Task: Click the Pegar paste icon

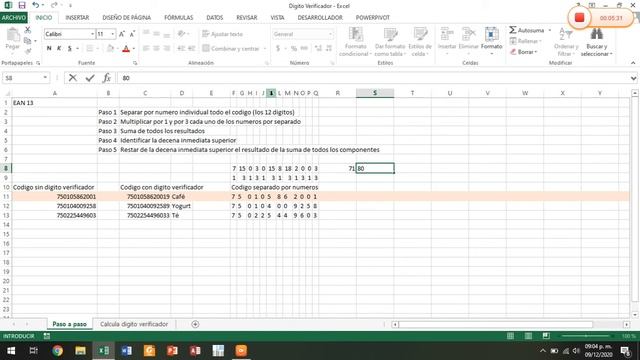Action: [13, 36]
